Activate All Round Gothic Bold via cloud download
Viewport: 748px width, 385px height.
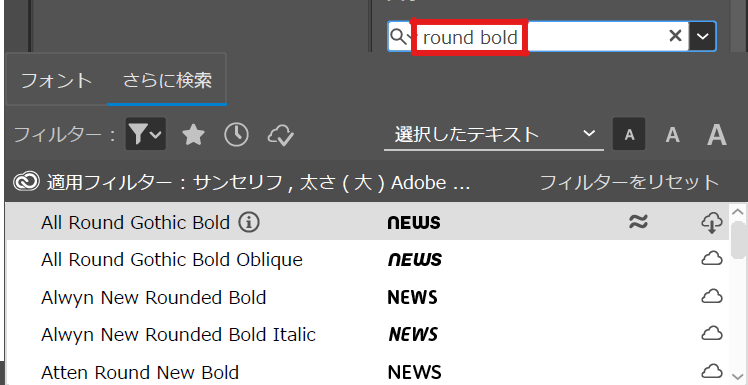coord(712,222)
